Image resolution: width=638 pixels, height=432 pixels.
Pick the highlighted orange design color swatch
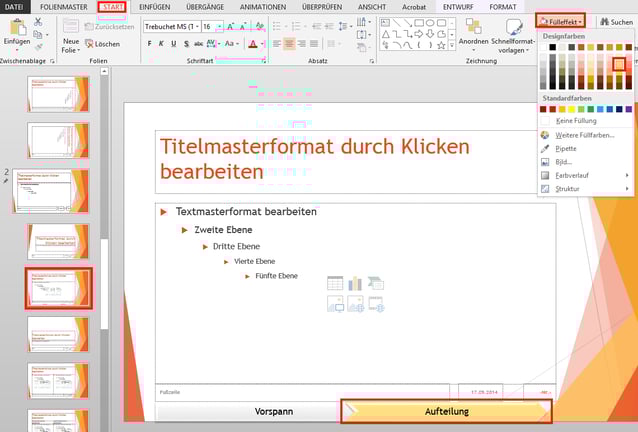click(620, 64)
